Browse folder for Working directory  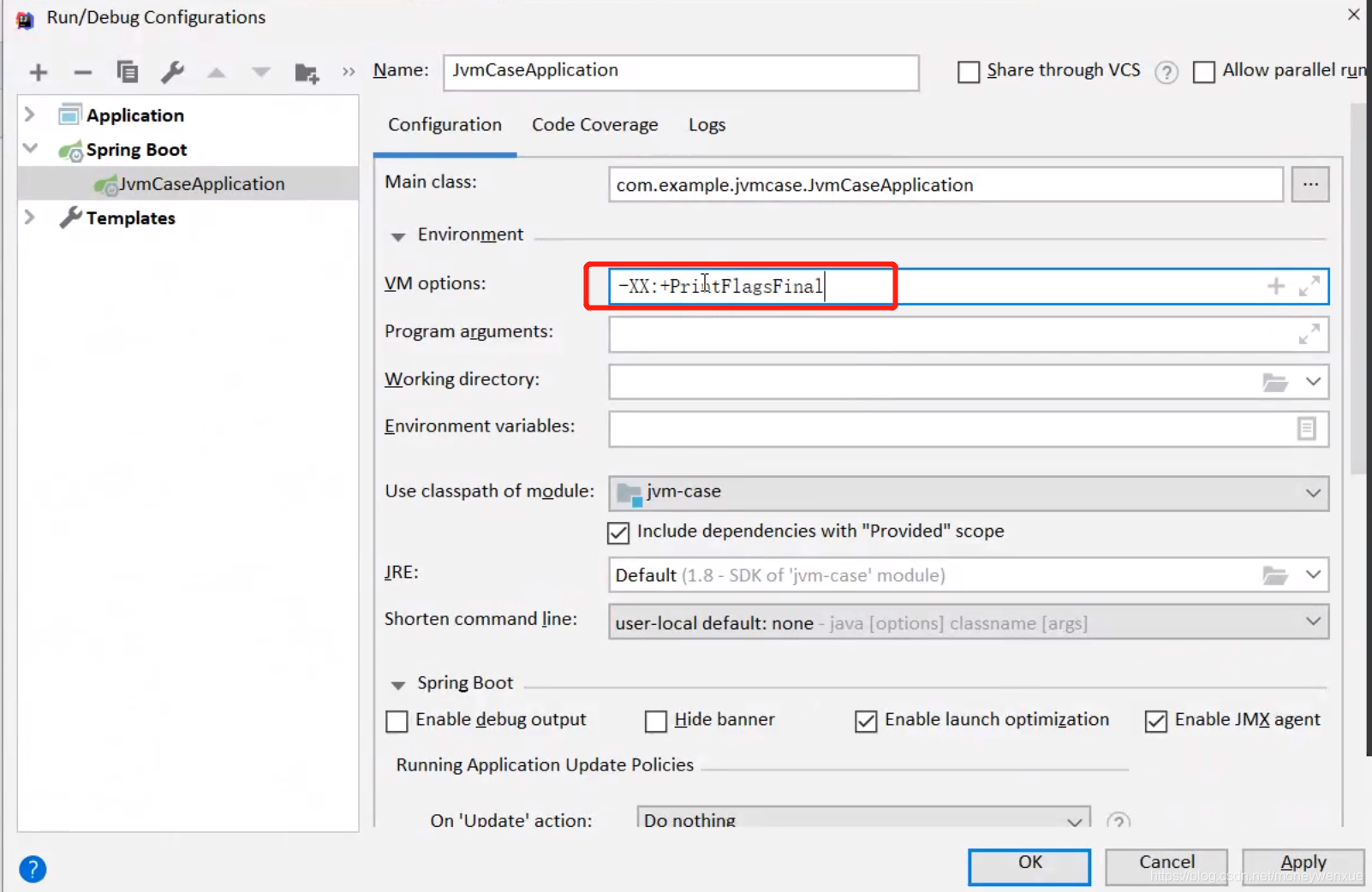pyautogui.click(x=1275, y=382)
